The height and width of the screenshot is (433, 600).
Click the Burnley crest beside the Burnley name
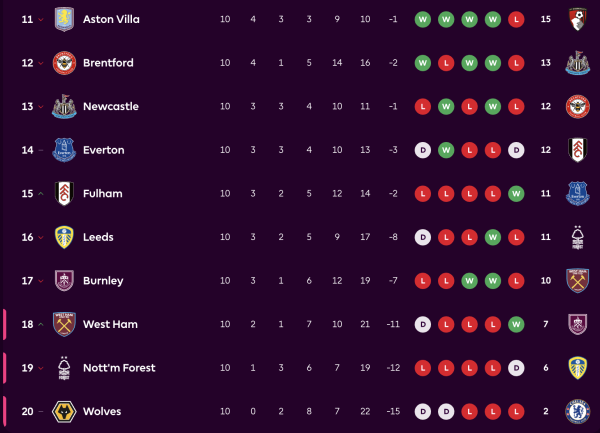point(64,281)
